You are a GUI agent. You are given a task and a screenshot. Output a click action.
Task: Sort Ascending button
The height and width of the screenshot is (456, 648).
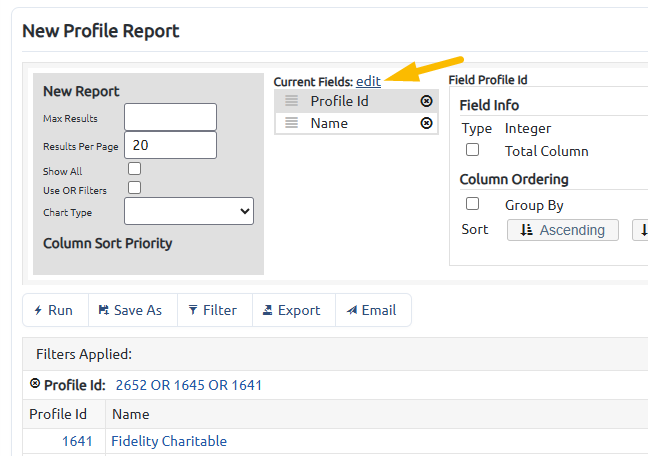coord(563,230)
